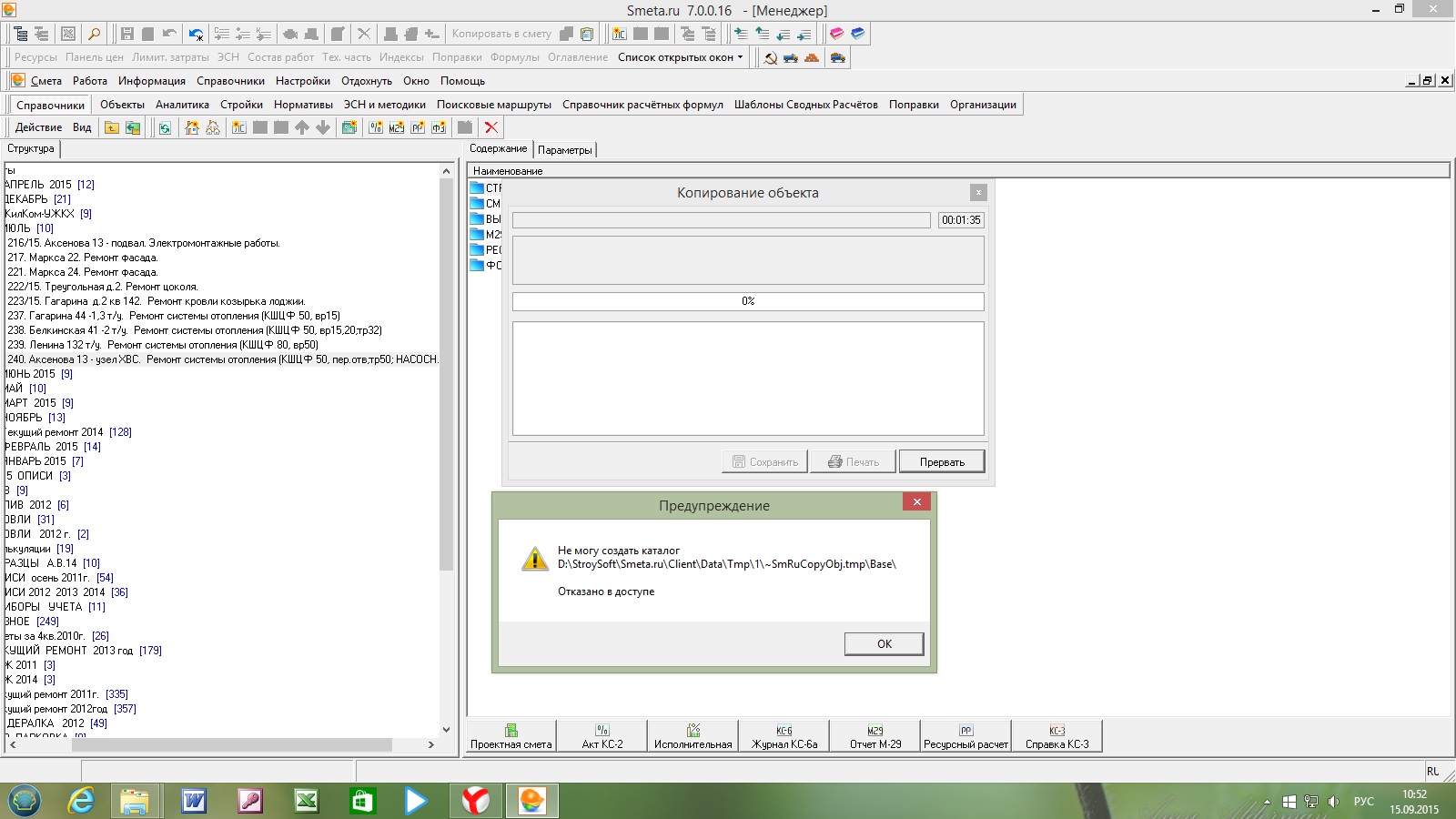
Task: Click the magnifier search icon in top toolbar
Action: tap(94, 34)
